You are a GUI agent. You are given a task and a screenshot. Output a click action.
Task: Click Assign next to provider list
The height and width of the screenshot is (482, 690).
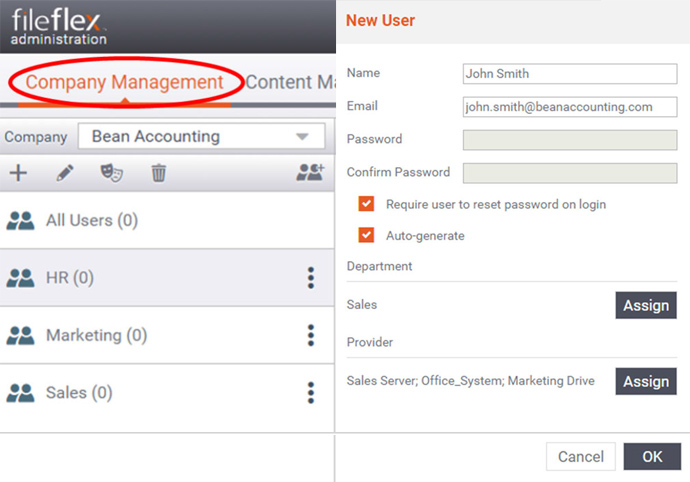pos(646,381)
